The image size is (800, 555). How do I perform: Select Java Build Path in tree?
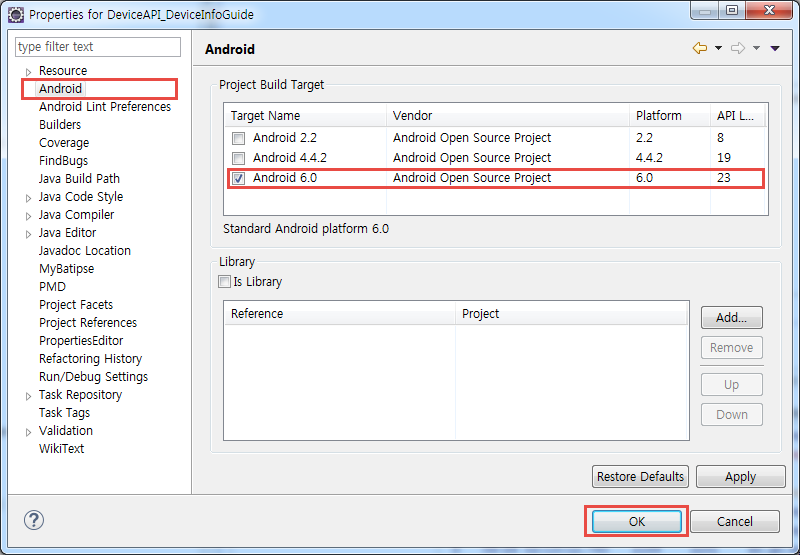tap(79, 179)
